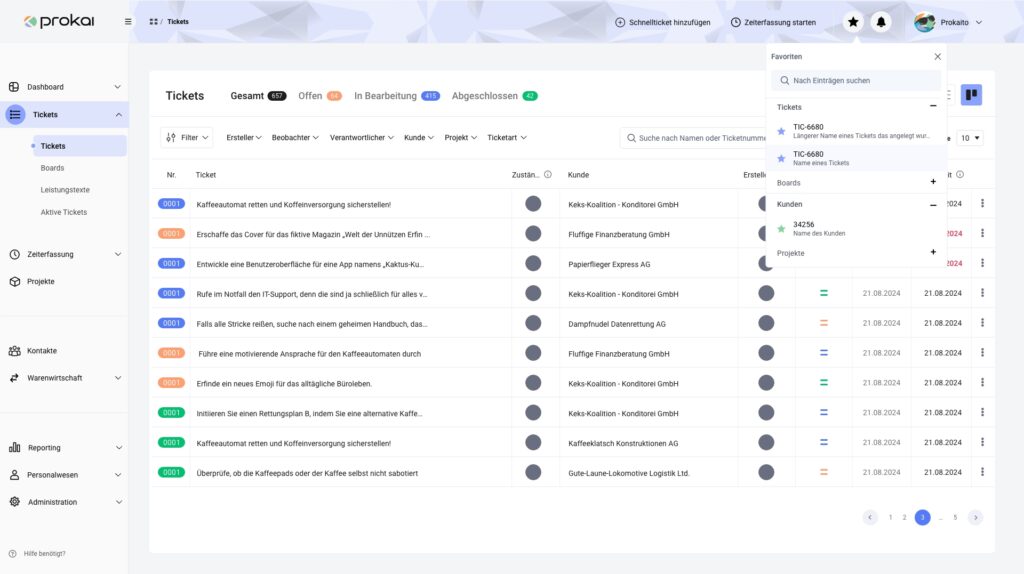Open the favorites star icon in header
This screenshot has width=1024, height=574.
[853, 22]
